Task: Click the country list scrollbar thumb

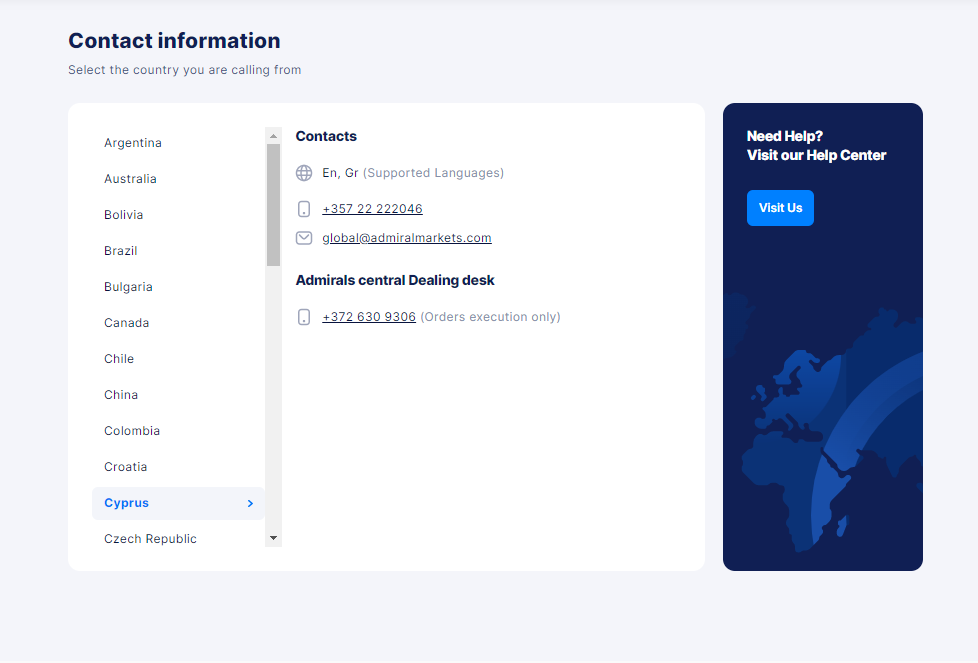Action: [273, 204]
